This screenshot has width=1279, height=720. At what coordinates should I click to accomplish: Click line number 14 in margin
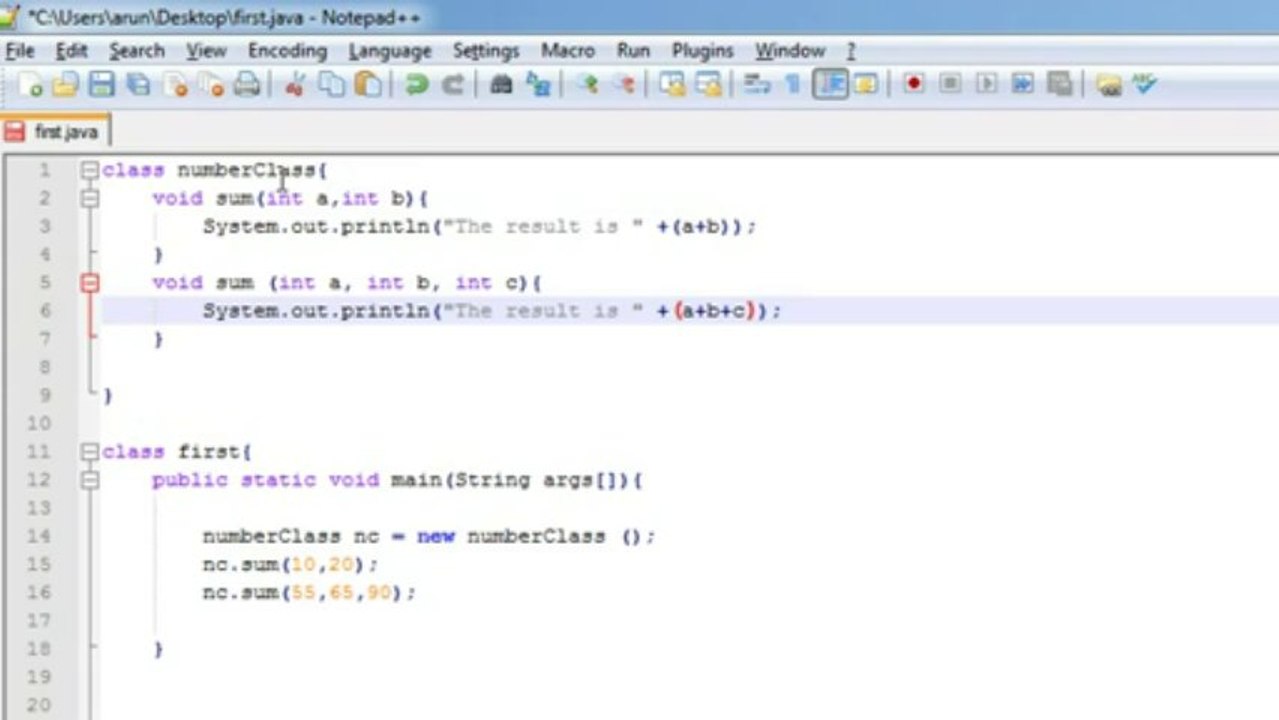(x=39, y=536)
